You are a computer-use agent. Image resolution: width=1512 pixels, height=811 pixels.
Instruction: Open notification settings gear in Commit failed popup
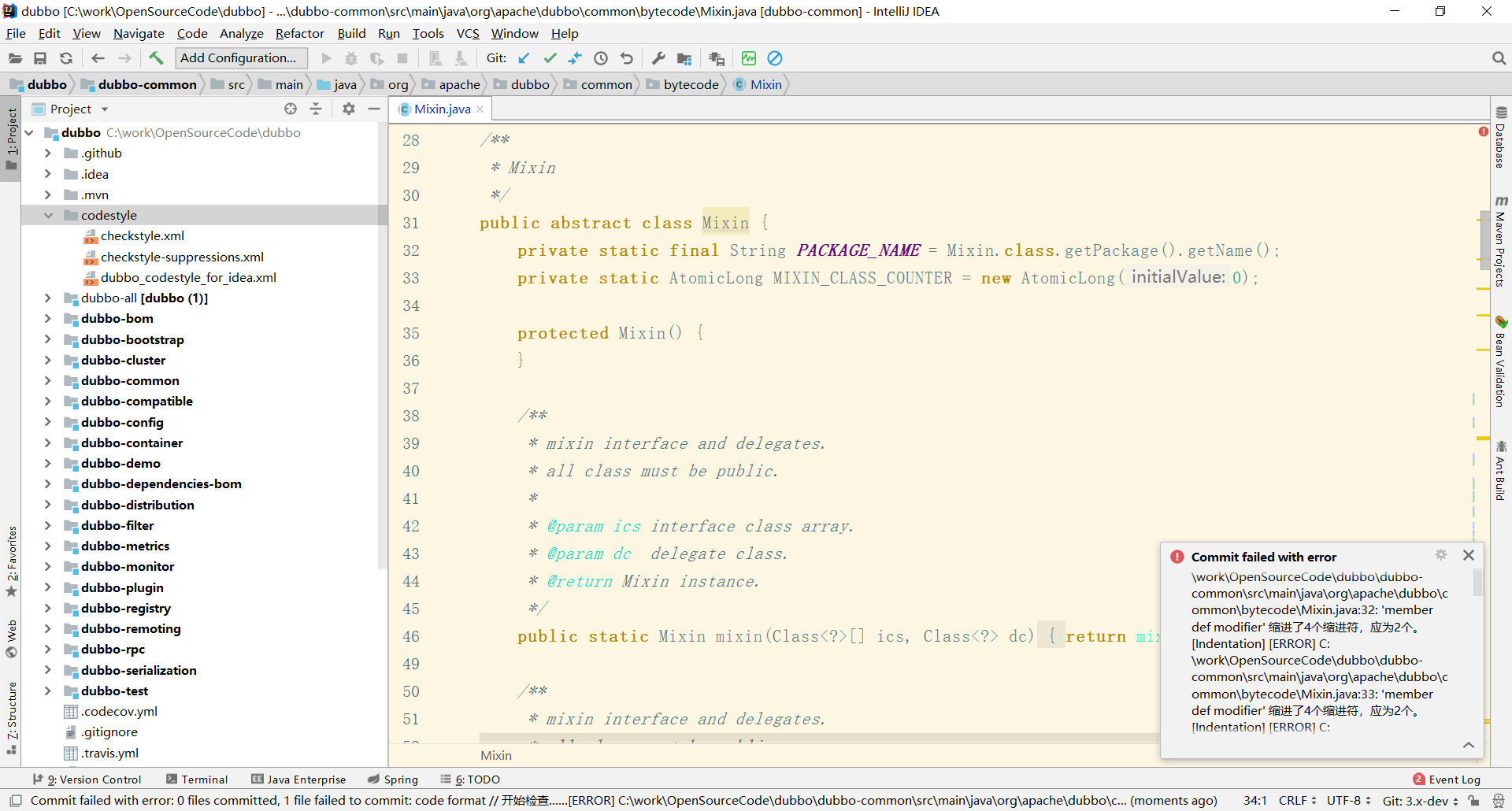(1441, 555)
